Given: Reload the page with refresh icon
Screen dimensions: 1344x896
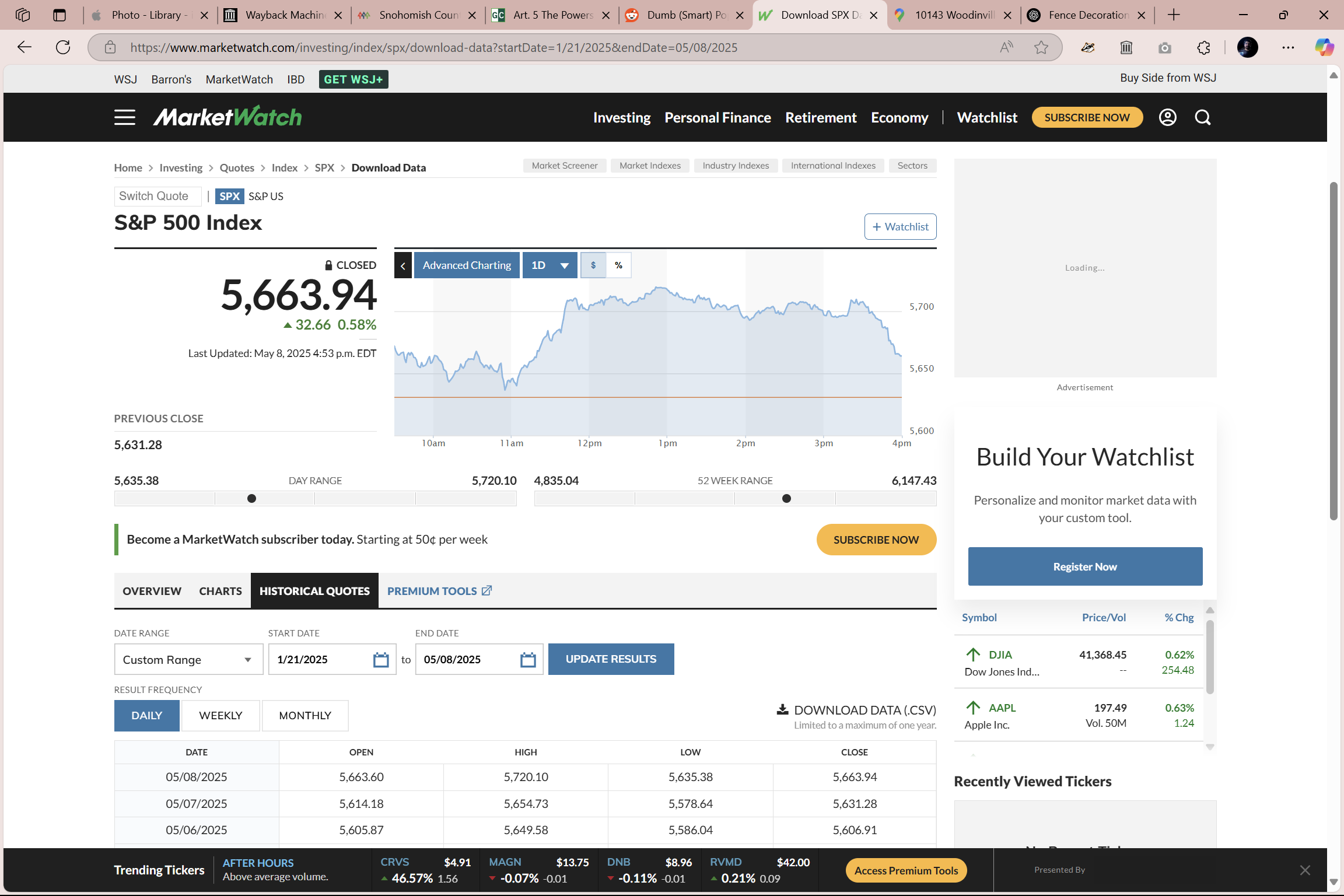Looking at the screenshot, I should [x=63, y=47].
